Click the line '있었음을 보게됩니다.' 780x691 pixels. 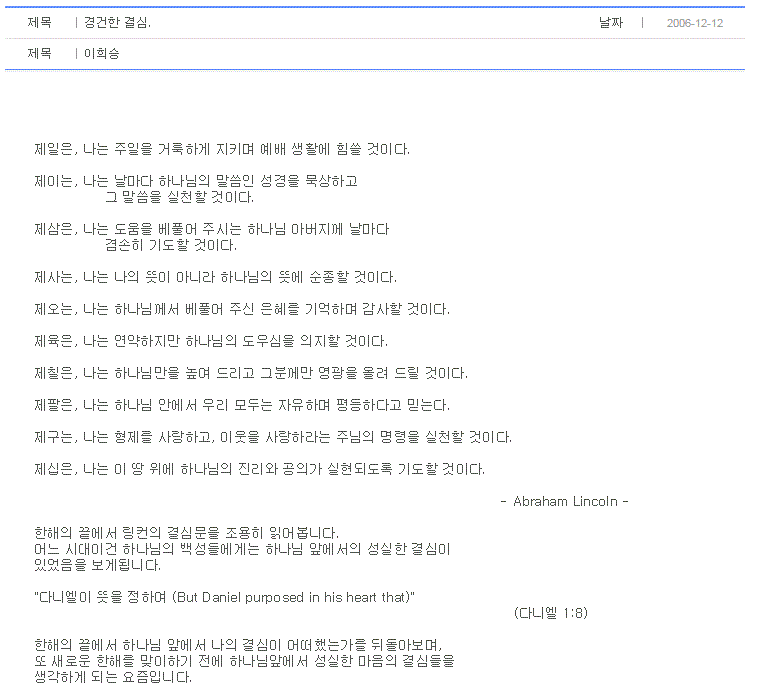[98, 565]
